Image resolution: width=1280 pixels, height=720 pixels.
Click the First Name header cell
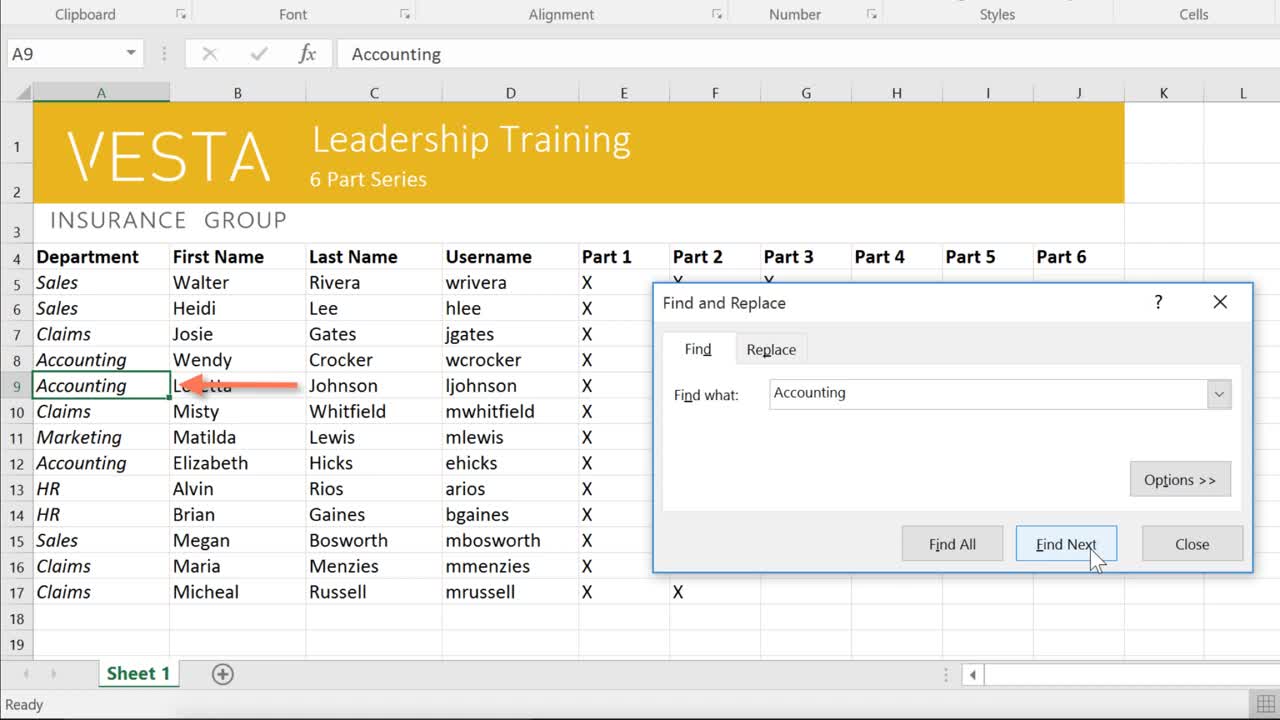tap(237, 257)
